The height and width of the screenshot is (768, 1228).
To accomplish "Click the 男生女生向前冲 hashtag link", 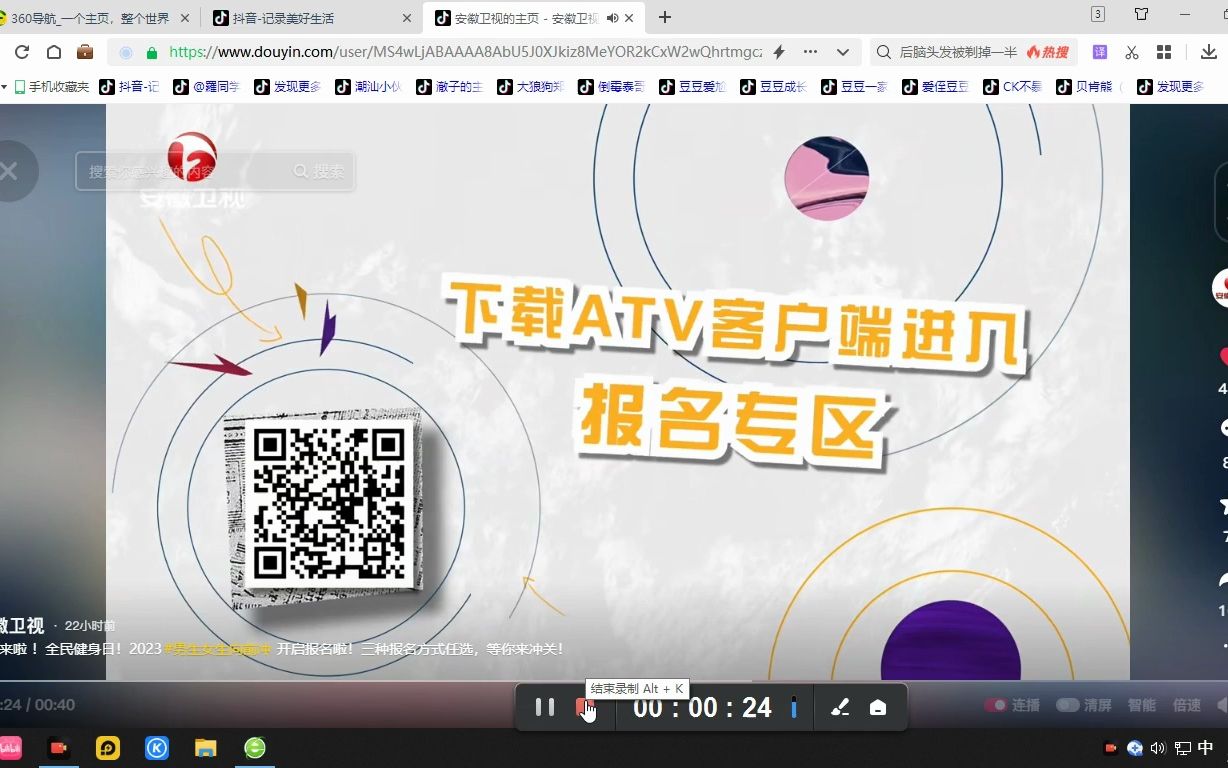I will point(218,649).
